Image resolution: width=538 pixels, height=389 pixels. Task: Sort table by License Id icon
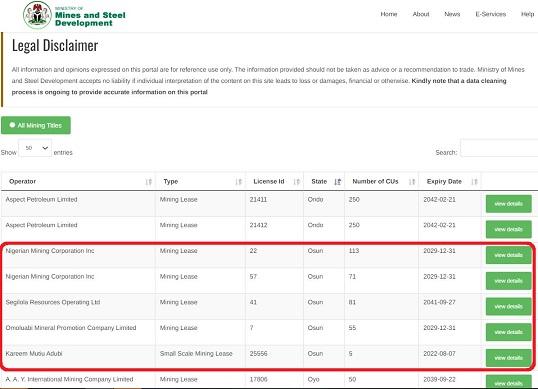297,182
